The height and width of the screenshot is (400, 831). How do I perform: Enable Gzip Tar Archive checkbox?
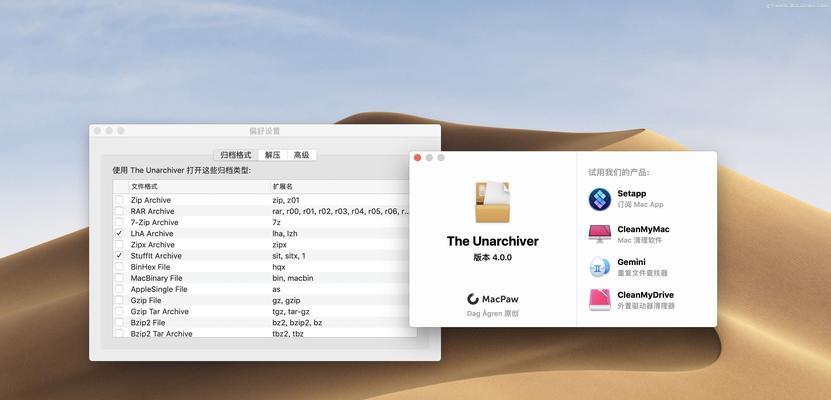119,312
